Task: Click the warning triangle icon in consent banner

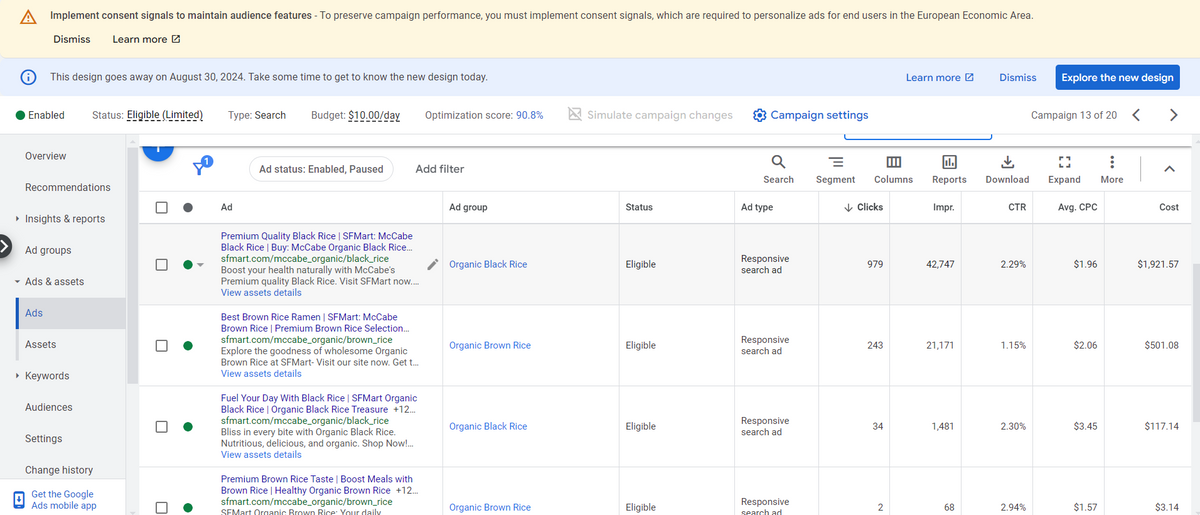Action: 29,17
